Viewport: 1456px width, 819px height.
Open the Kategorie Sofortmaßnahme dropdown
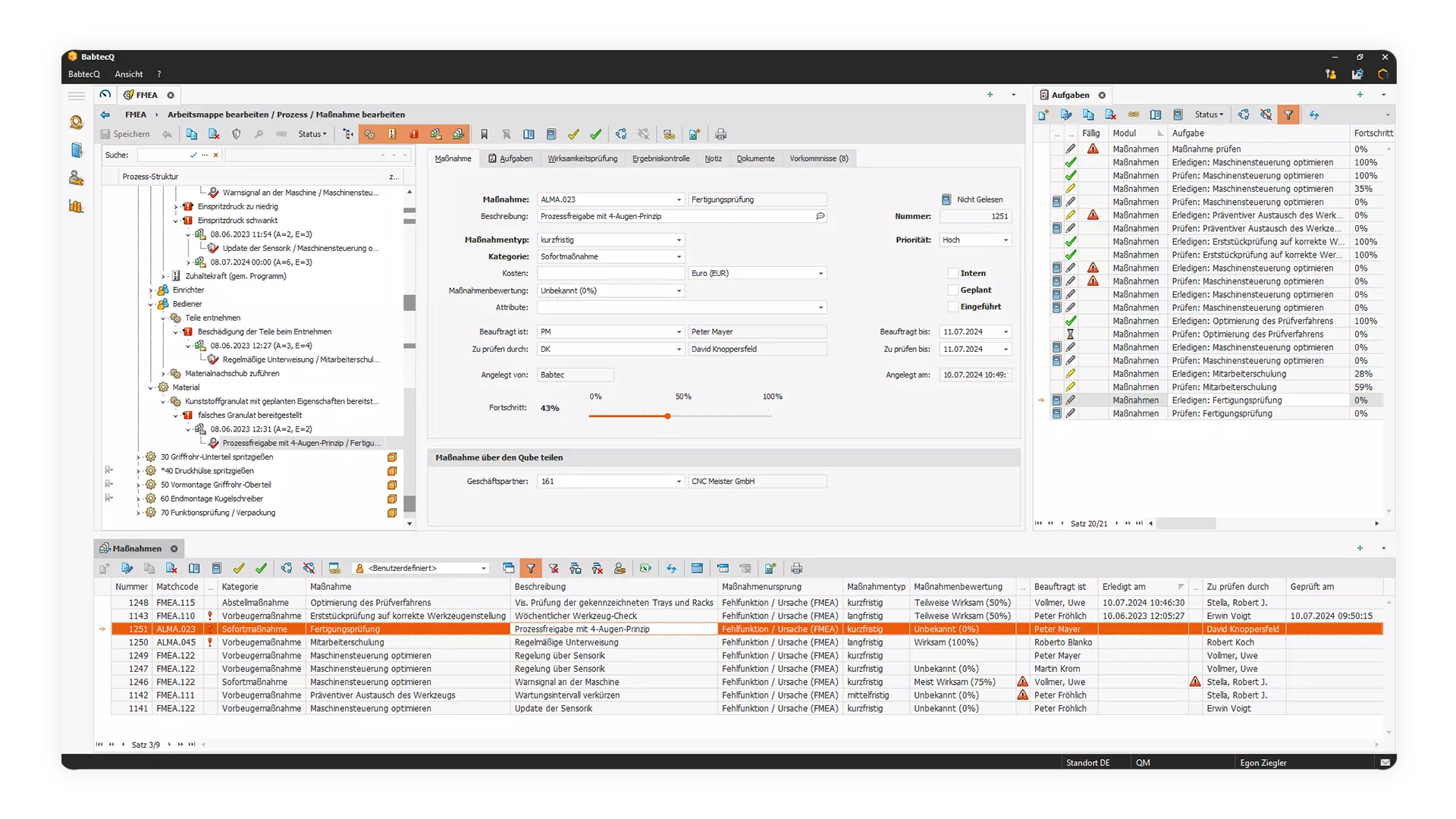coord(679,256)
